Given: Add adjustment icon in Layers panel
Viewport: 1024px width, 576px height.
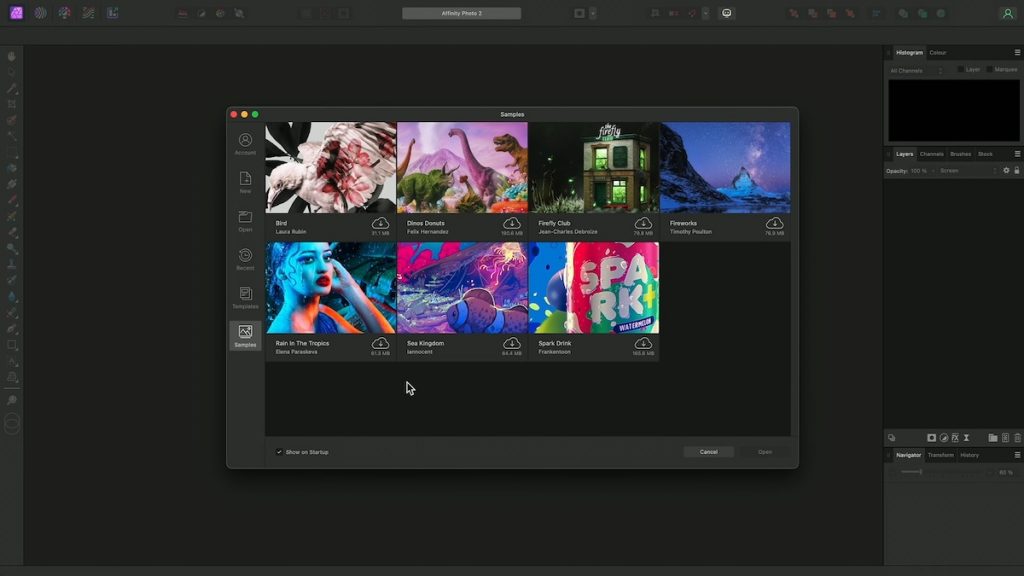Looking at the screenshot, I should click(943, 438).
